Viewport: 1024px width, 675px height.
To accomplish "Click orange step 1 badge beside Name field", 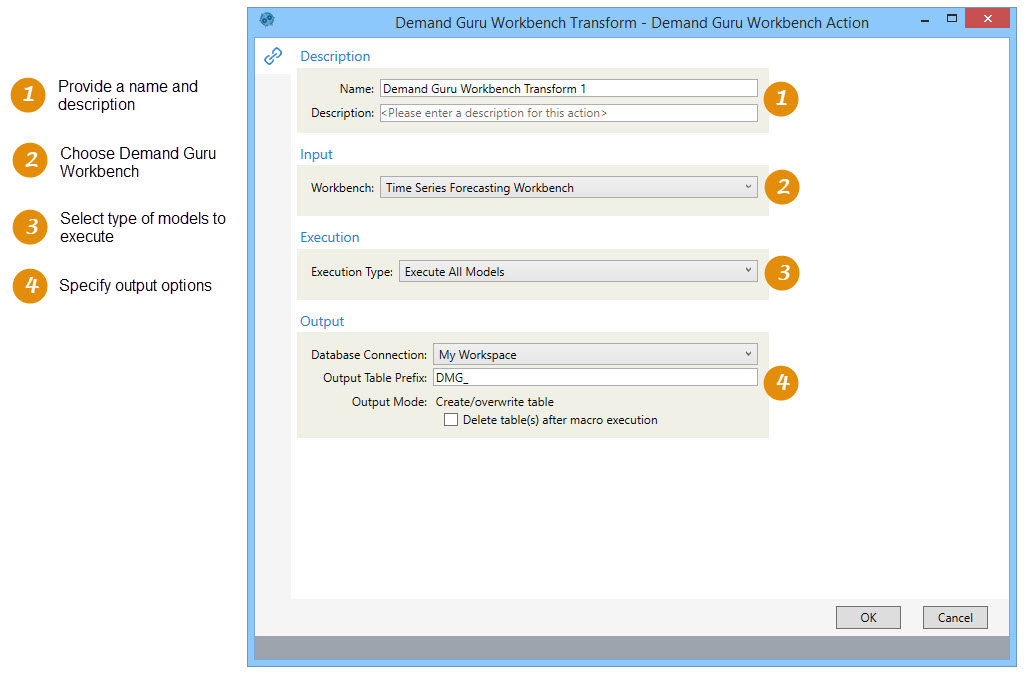I will (781, 98).
